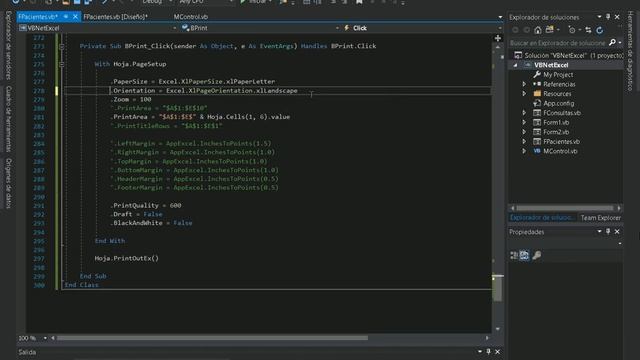Open the Herramientas de diagnóstico side tab
The image size is (640, 360).
point(629,51)
